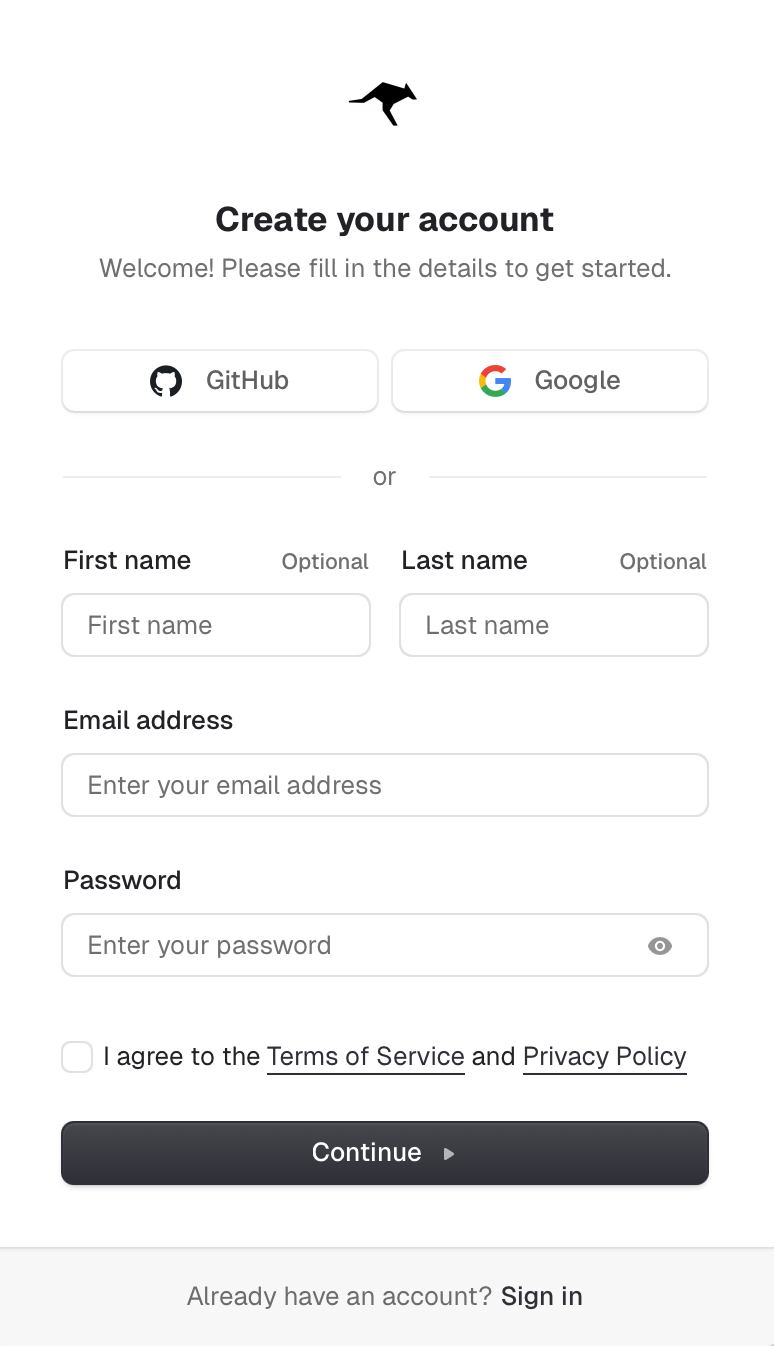Viewport: 774px width, 1346px height.
Task: Sign up using Google
Action: coord(549,380)
